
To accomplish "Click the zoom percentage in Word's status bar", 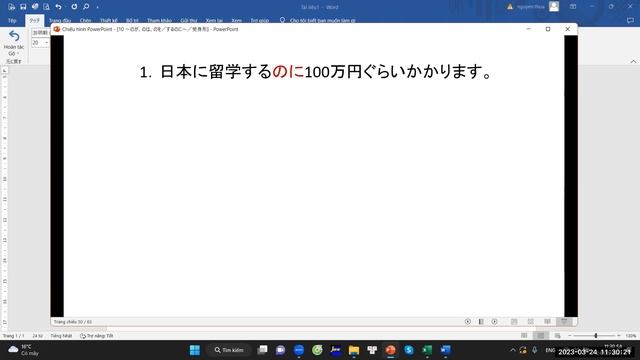I will click(x=631, y=336).
